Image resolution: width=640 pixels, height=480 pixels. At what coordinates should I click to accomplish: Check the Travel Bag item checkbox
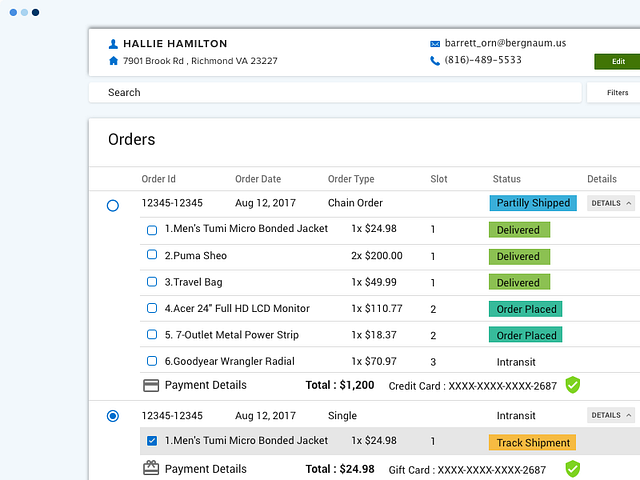coord(152,282)
